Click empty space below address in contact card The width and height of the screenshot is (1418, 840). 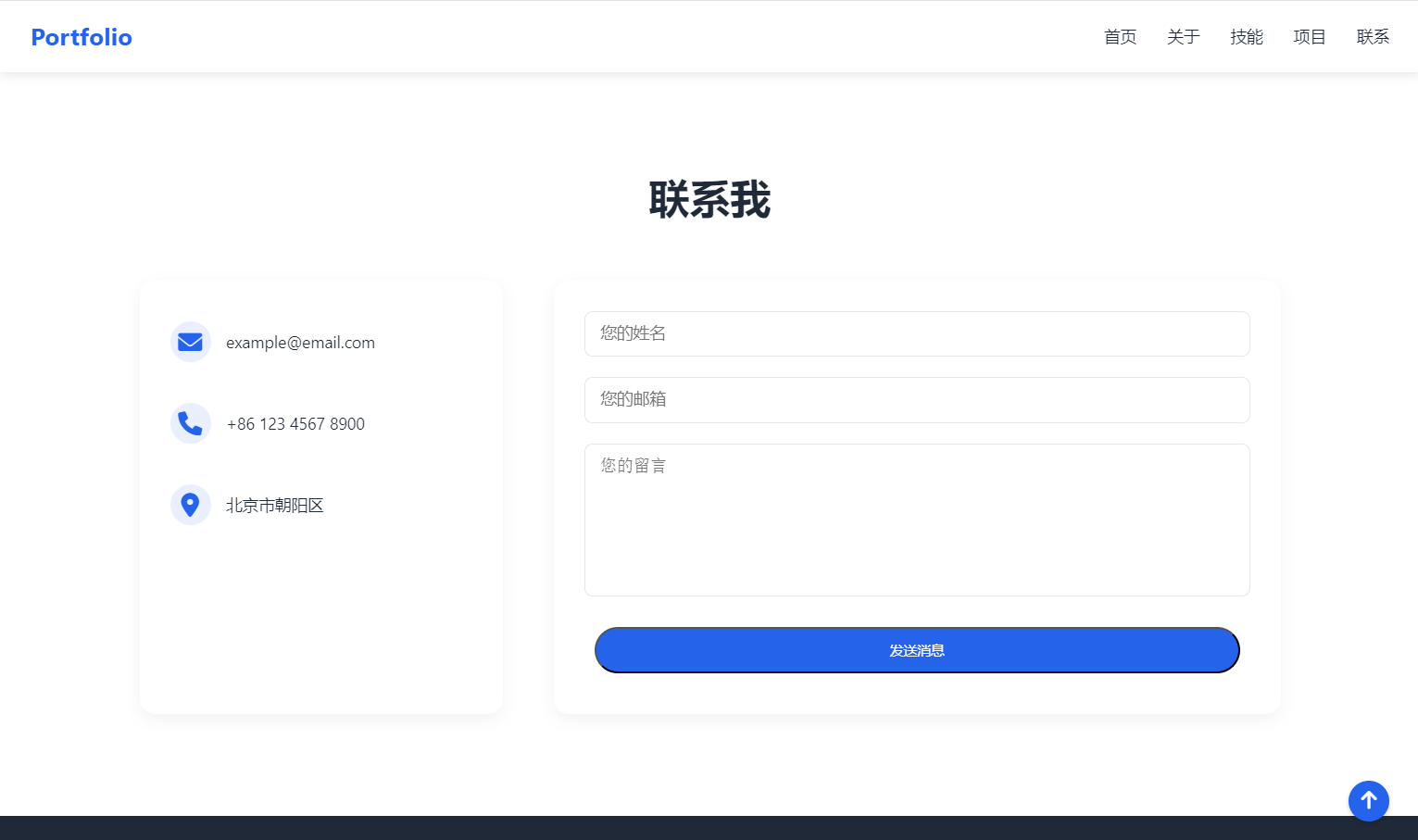pyautogui.click(x=320, y=621)
